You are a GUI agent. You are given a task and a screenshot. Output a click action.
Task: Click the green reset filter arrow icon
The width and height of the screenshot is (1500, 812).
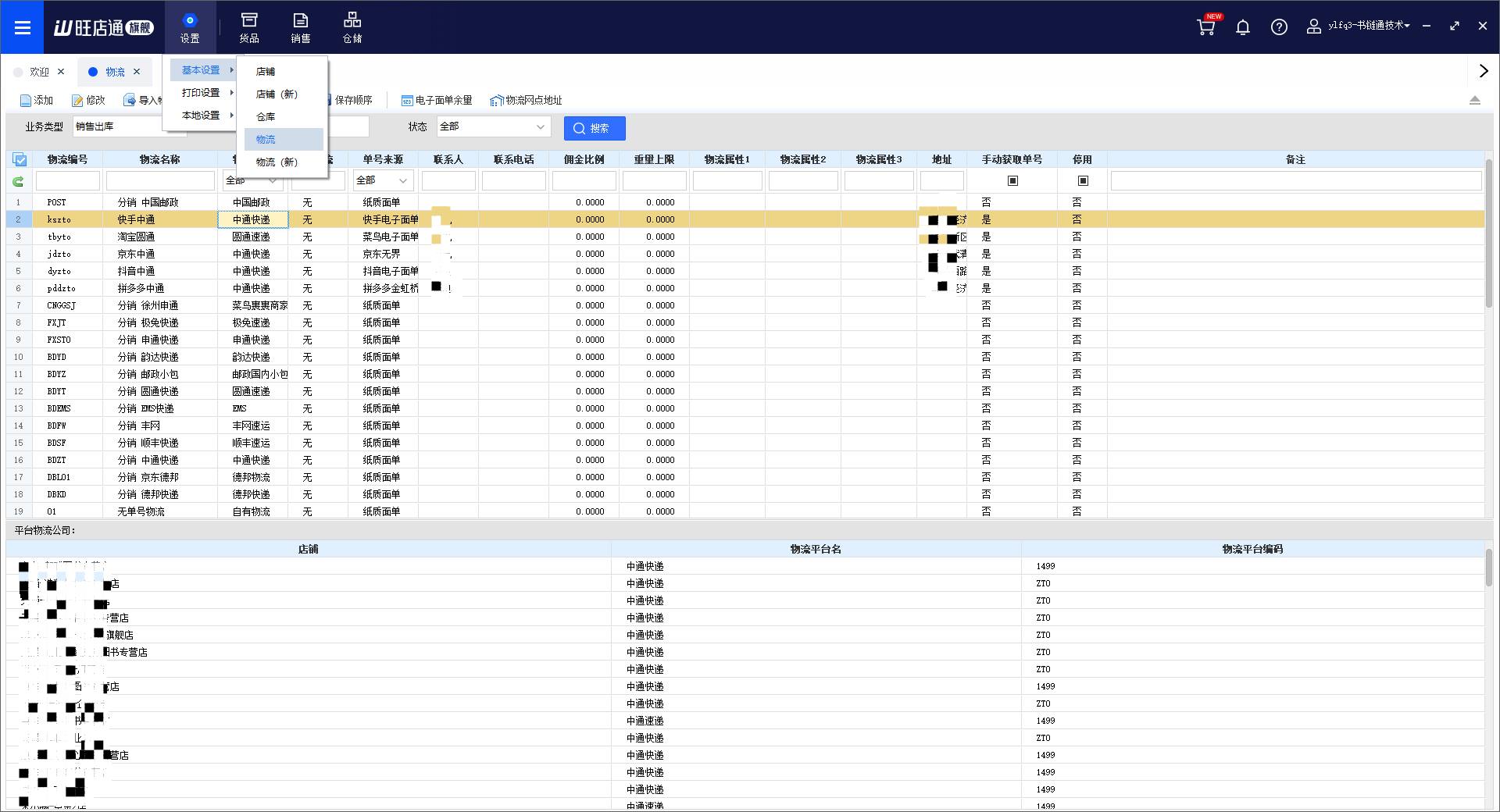click(x=18, y=181)
